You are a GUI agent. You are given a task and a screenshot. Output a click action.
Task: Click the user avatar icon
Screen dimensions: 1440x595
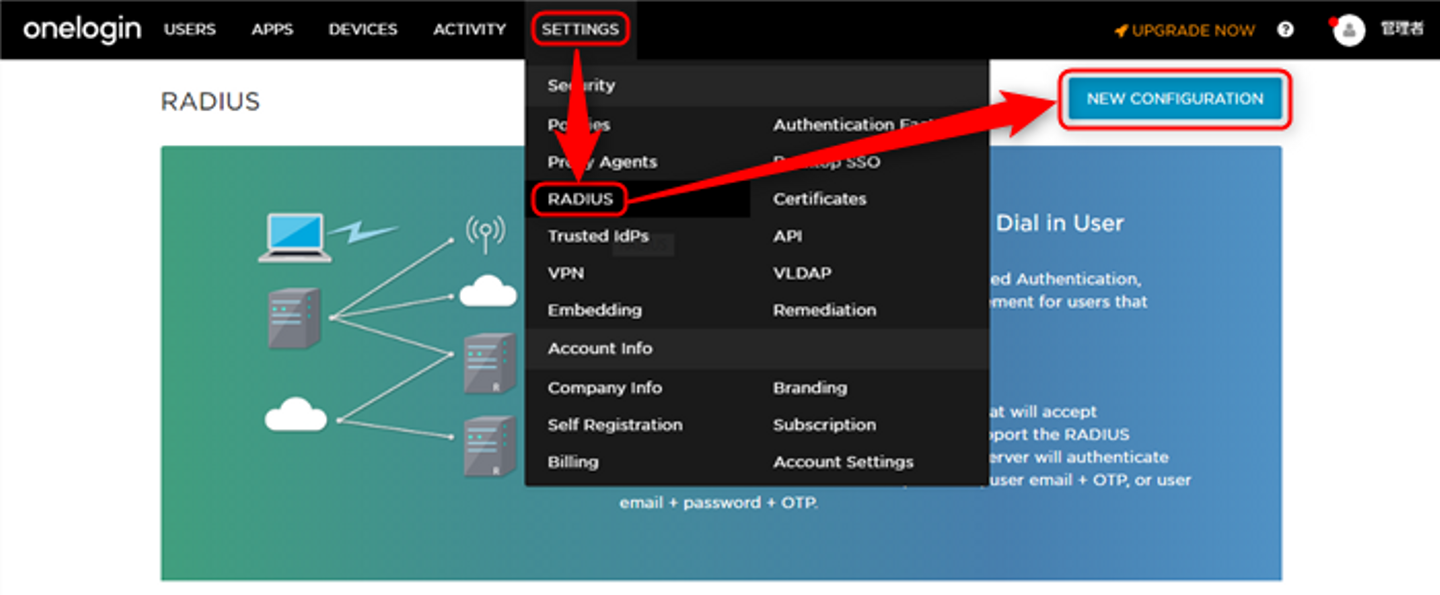click(x=1349, y=30)
